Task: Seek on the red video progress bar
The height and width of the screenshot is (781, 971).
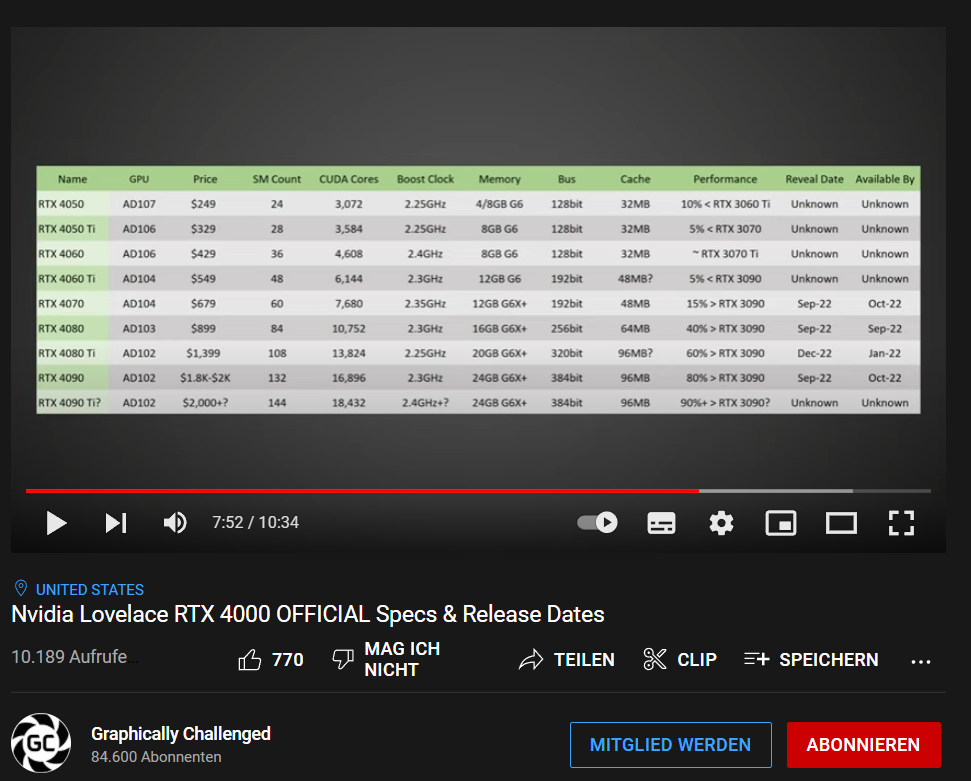Action: [x=362, y=491]
